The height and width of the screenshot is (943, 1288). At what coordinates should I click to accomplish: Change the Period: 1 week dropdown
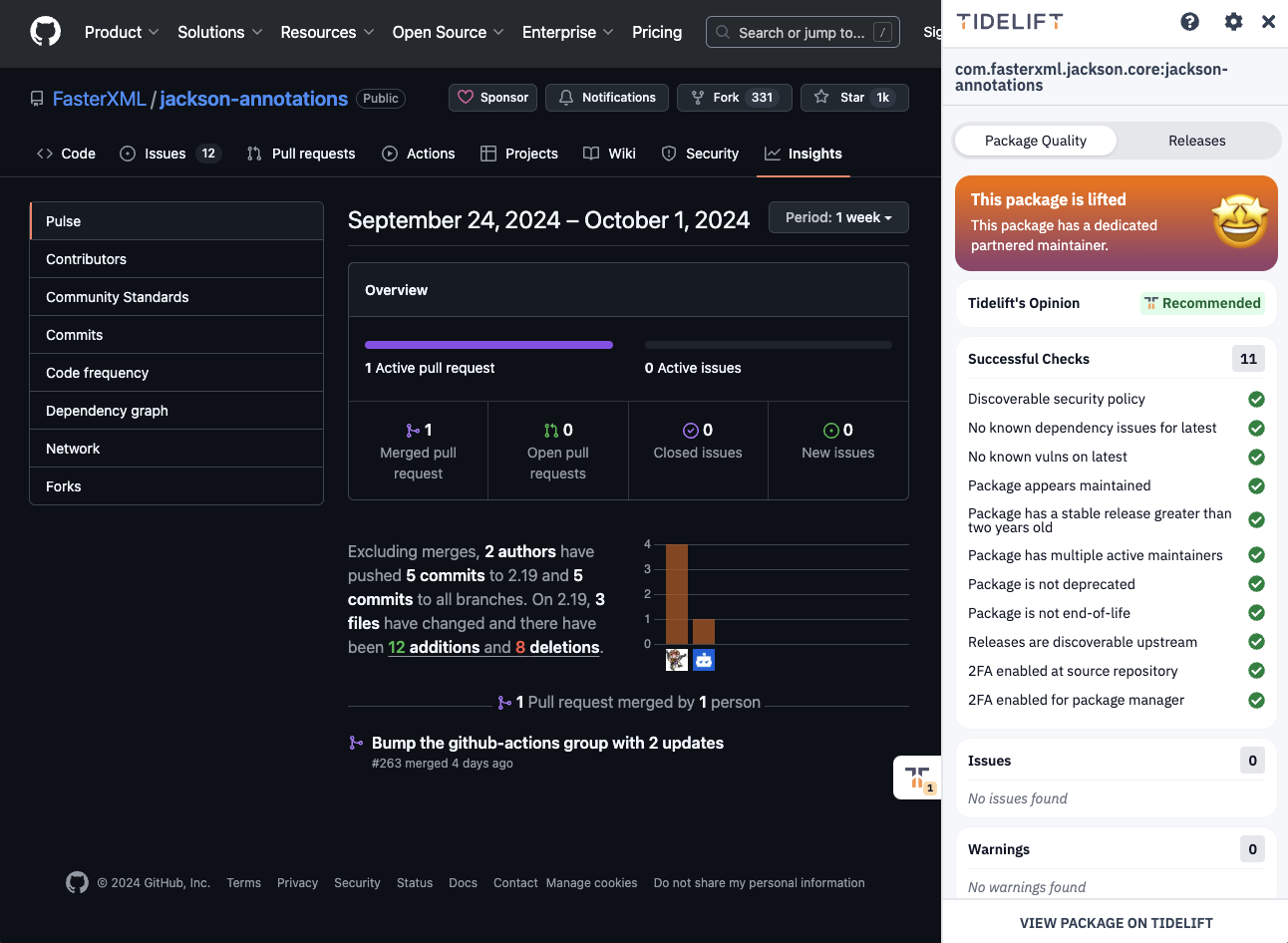(838, 217)
